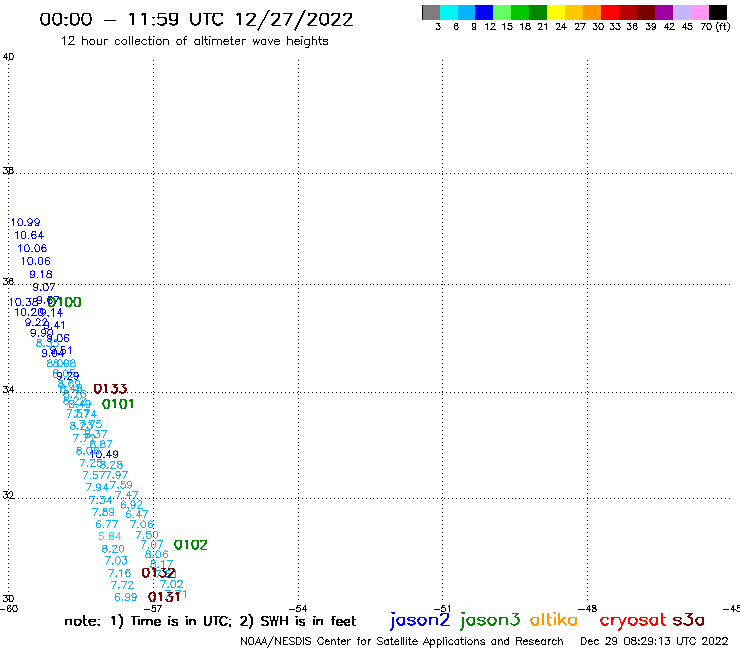Click the orange swatch in the color scale
This screenshot has height=650, width=740.
[x=592, y=12]
